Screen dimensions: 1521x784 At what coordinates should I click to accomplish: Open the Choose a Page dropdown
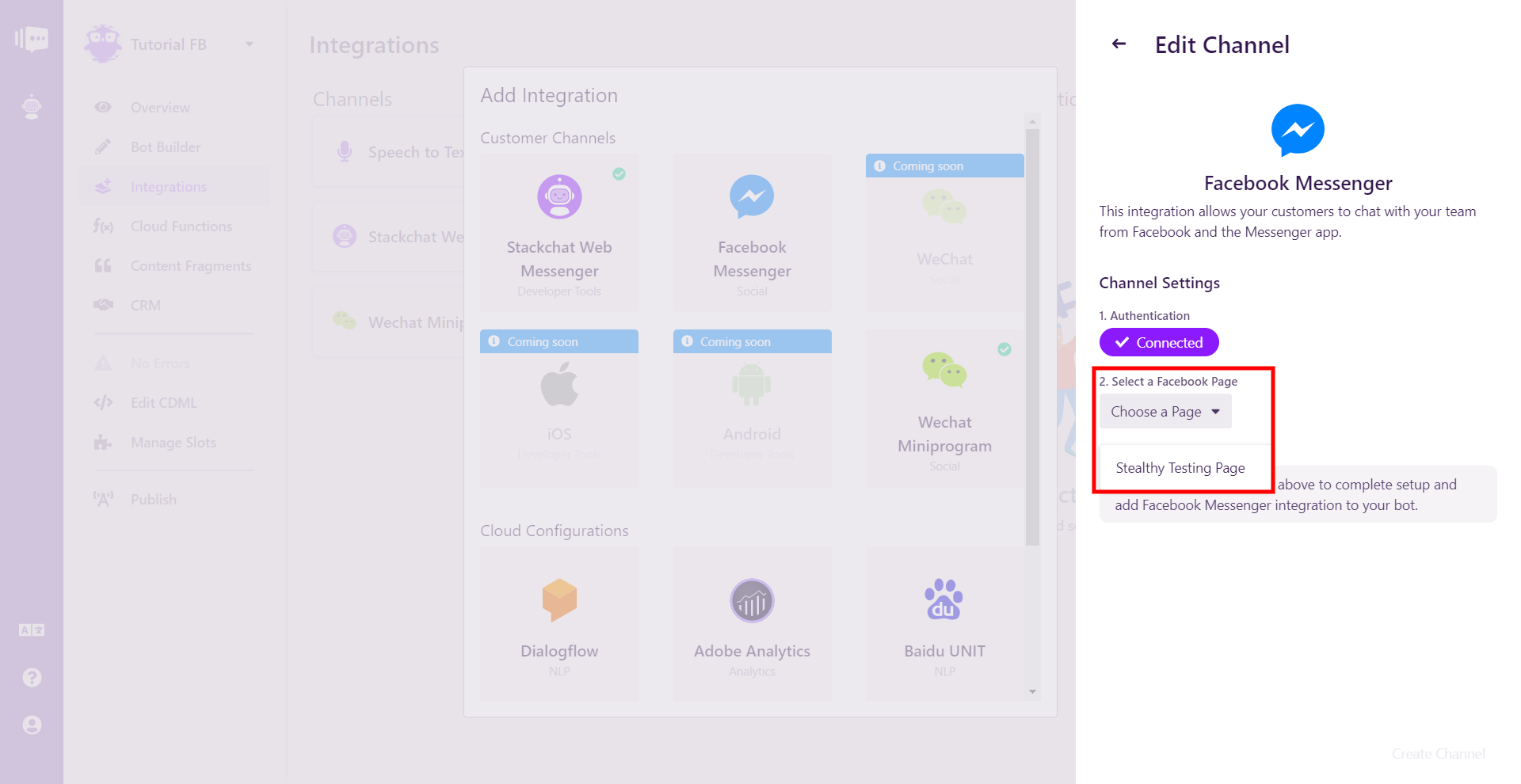click(1165, 412)
